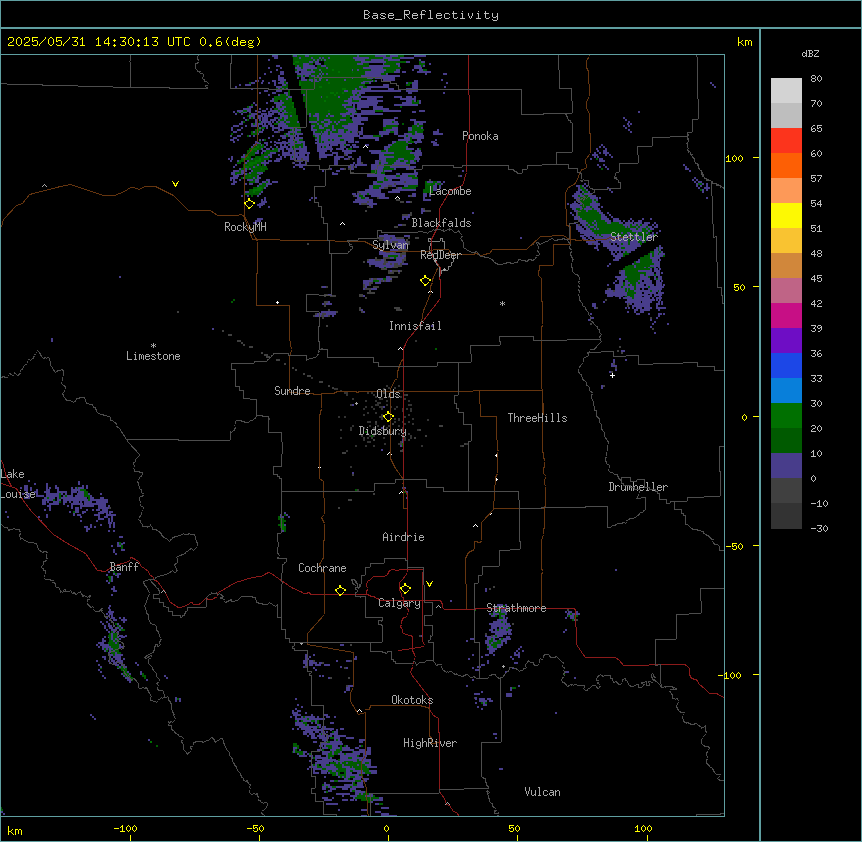The width and height of the screenshot is (862, 842).
Task: Click the Banff label
Action: click(124, 567)
